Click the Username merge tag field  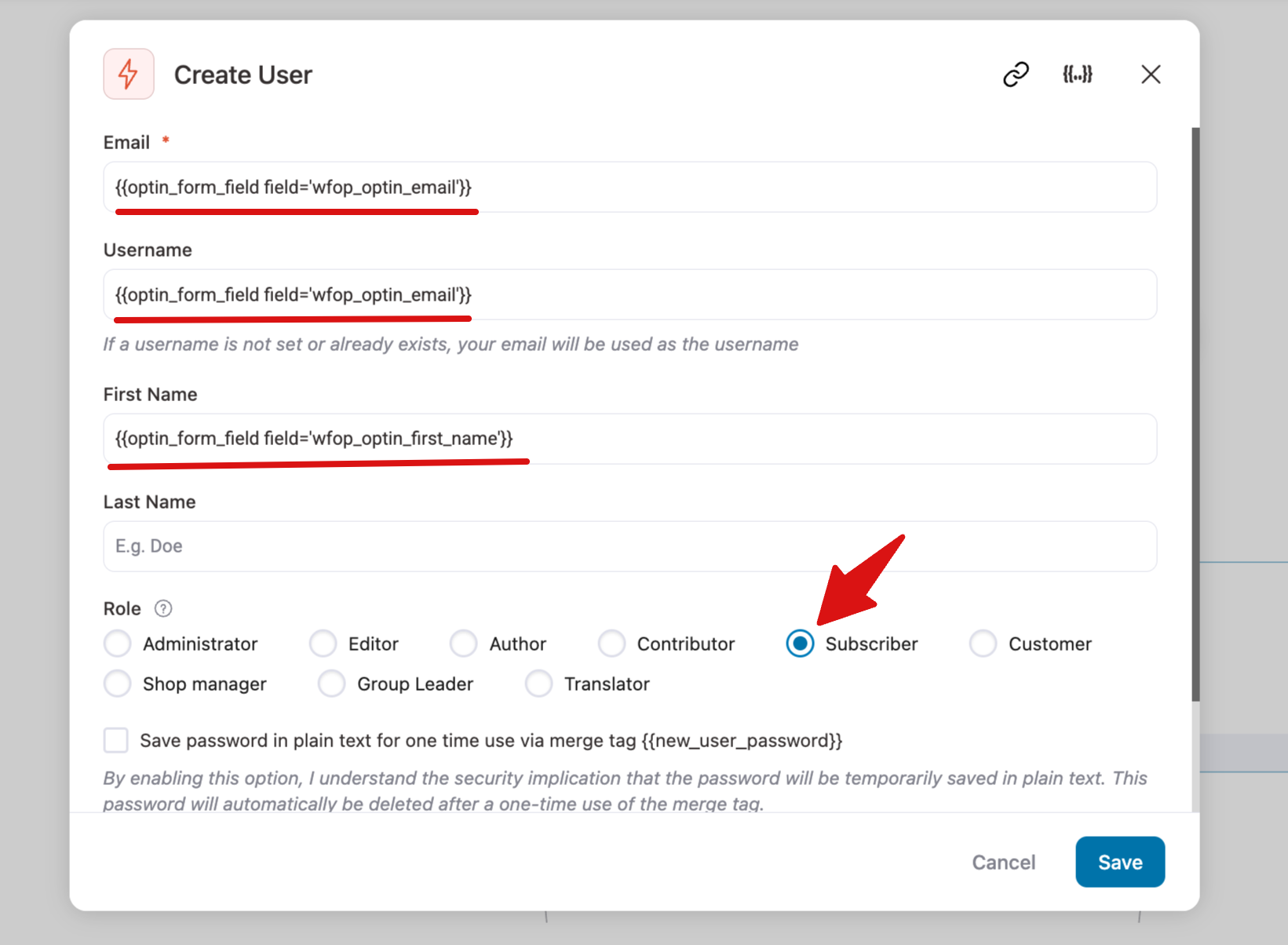[x=628, y=295]
